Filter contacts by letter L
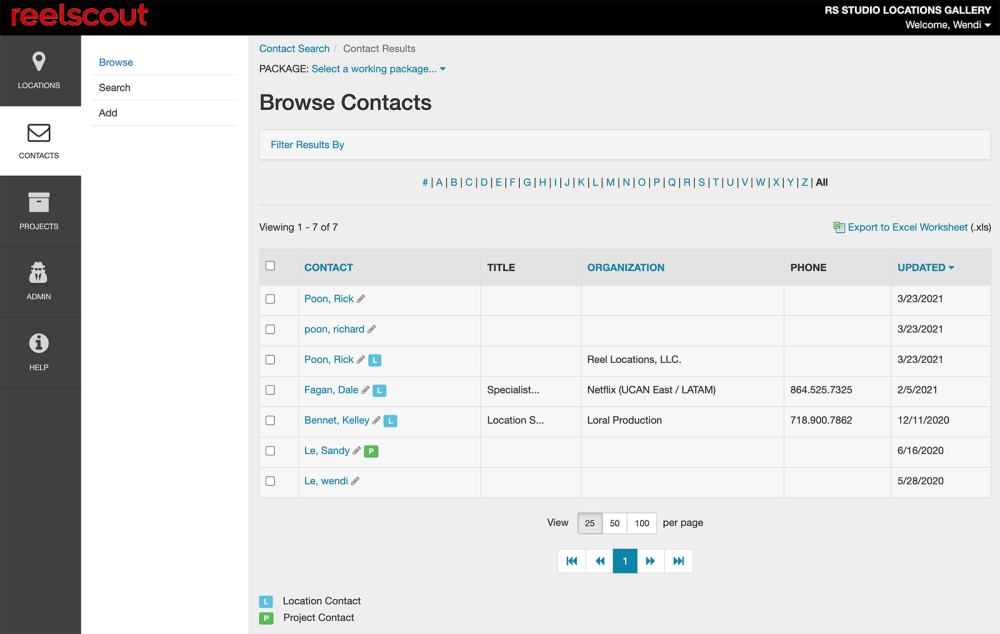The image size is (1000, 634). [x=595, y=182]
